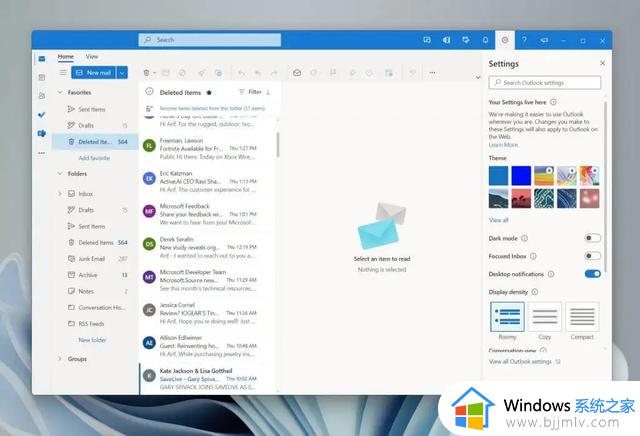The width and height of the screenshot is (640, 436).
Task: Expand the ribbon with chevron arrow
Action: coord(478,77)
